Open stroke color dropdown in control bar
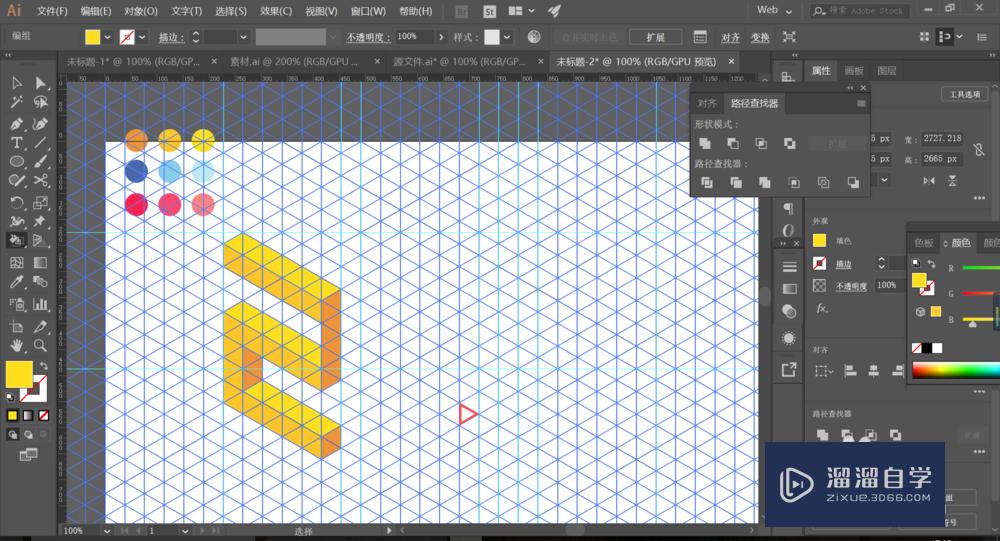The width and height of the screenshot is (1000, 541). (142, 37)
